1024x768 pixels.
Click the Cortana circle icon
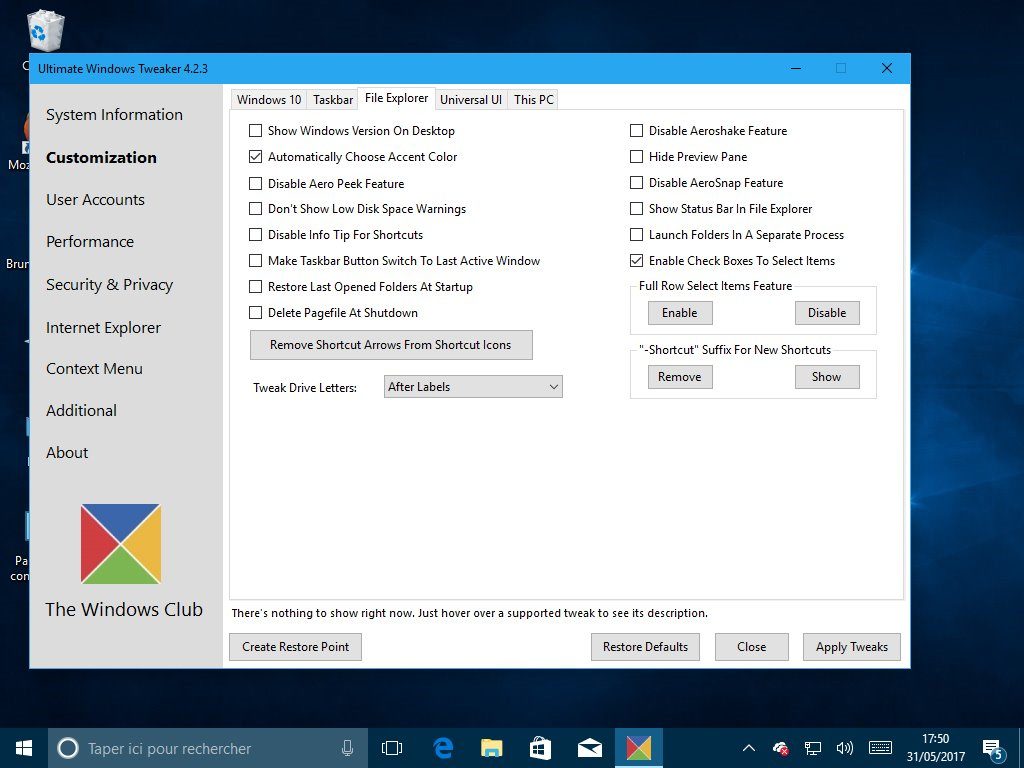click(68, 748)
